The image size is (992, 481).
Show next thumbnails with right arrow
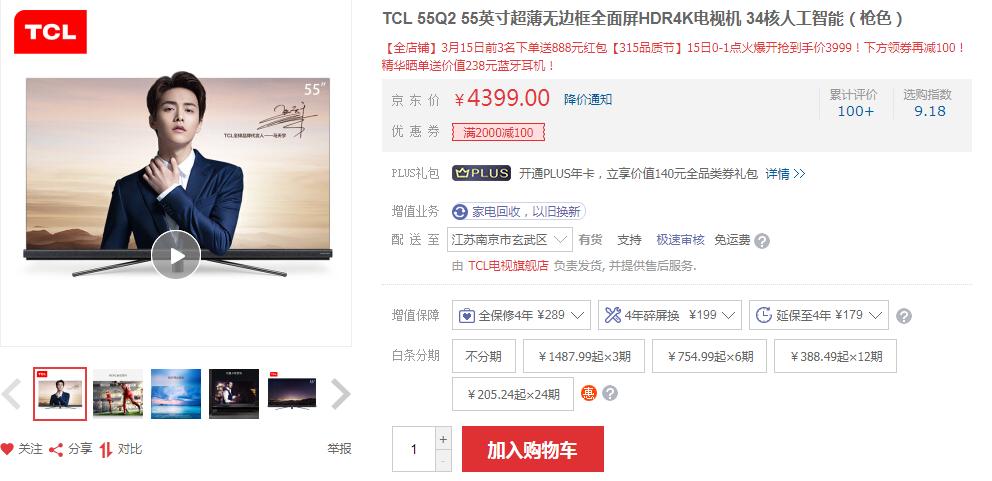340,394
